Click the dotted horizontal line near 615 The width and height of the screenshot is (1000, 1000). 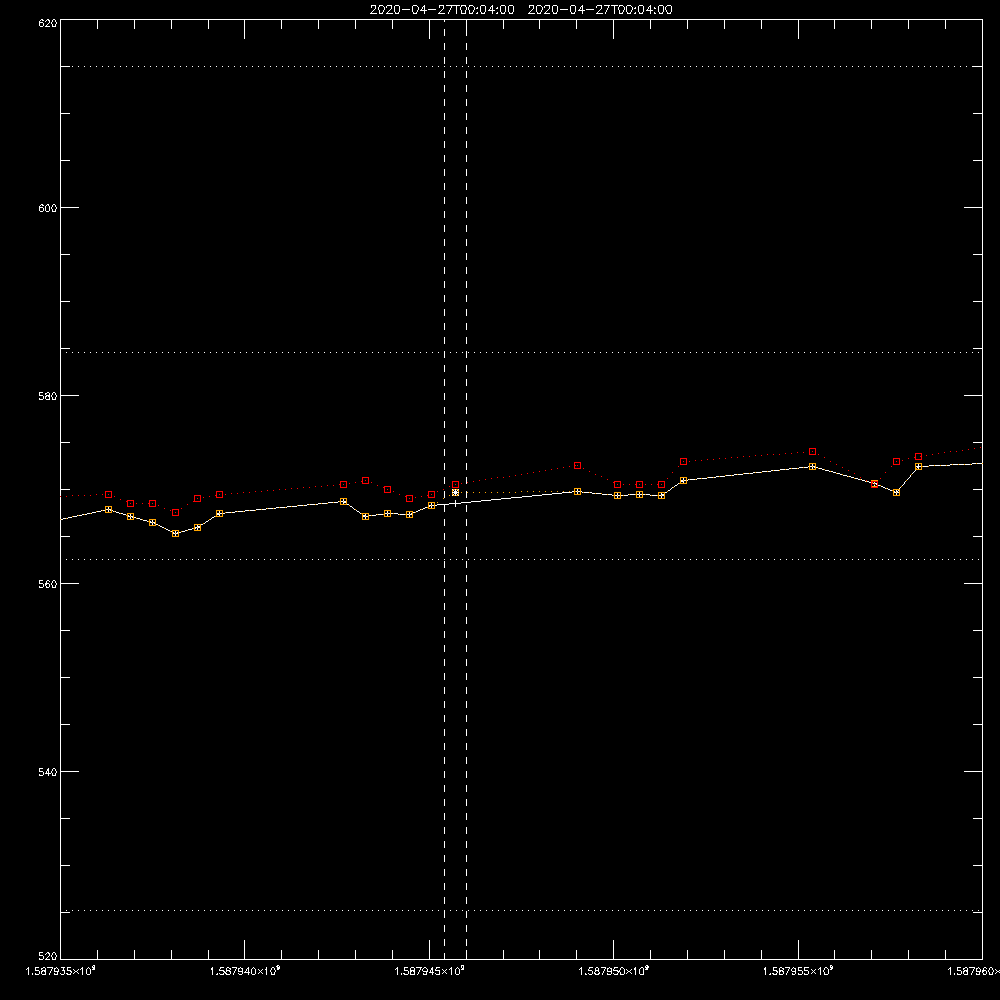(x=521, y=66)
